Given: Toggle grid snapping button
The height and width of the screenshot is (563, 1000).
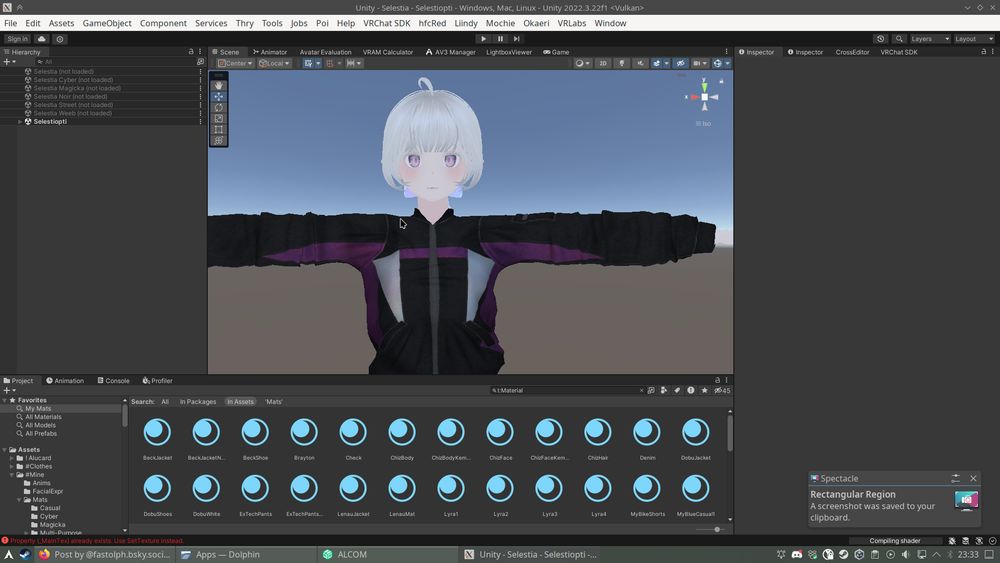Looking at the screenshot, I should tap(330, 63).
